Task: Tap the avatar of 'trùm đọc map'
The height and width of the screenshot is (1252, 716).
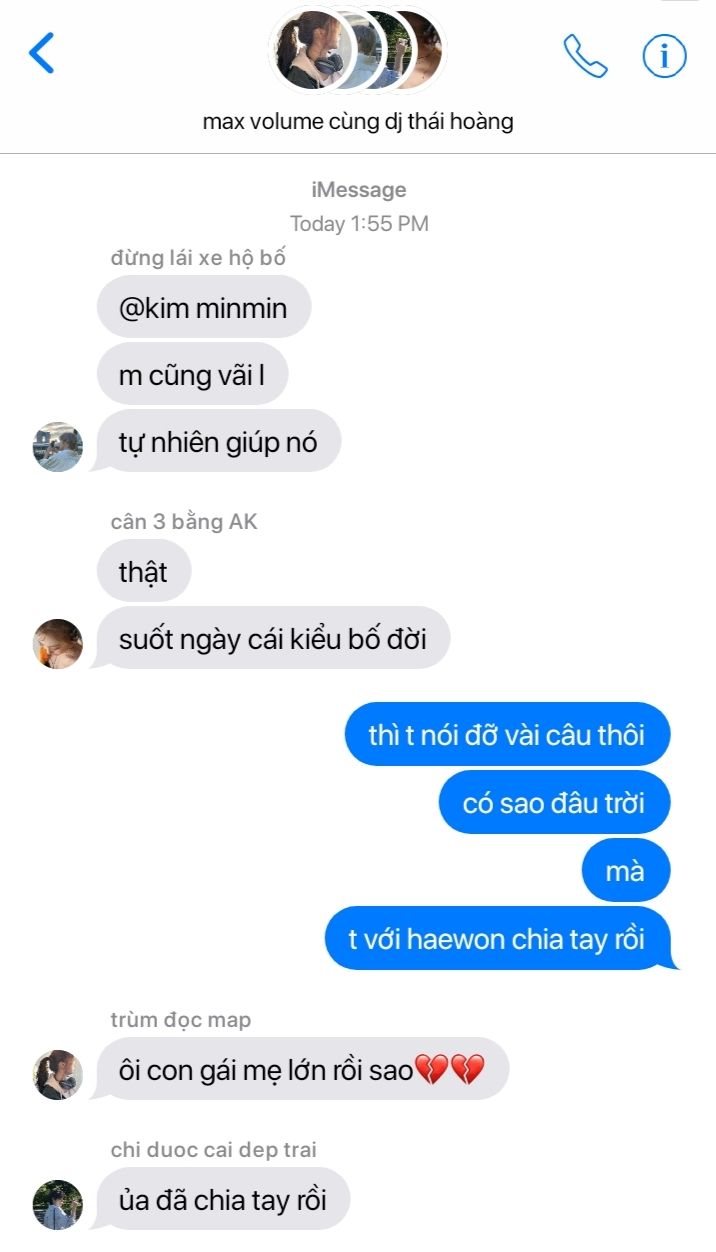Action: pos(58,1074)
